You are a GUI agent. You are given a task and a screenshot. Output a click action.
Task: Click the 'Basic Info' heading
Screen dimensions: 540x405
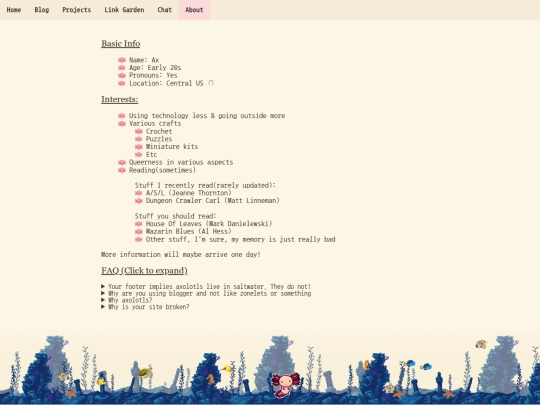[x=121, y=44]
